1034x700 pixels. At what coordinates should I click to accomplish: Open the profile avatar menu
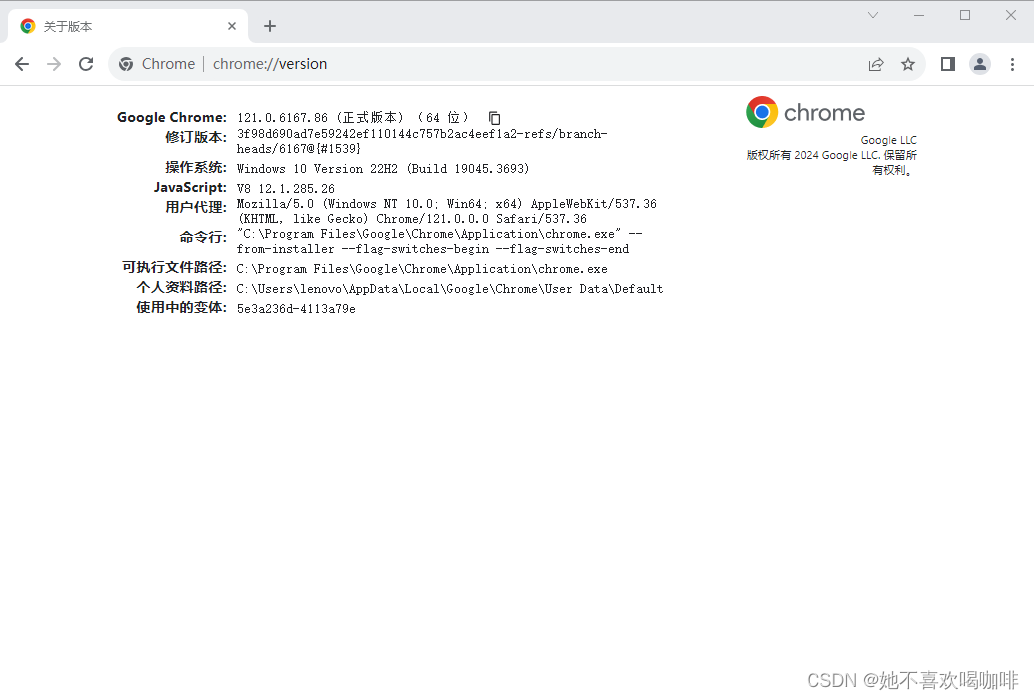(980, 64)
